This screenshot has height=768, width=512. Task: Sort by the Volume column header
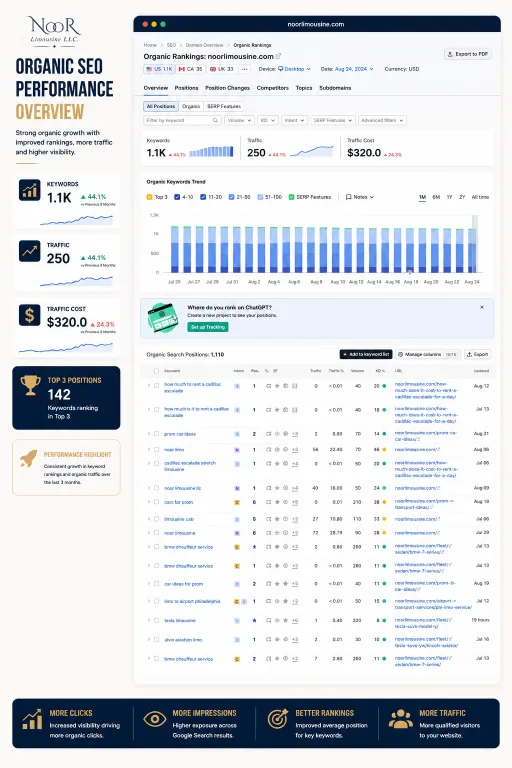(x=357, y=371)
